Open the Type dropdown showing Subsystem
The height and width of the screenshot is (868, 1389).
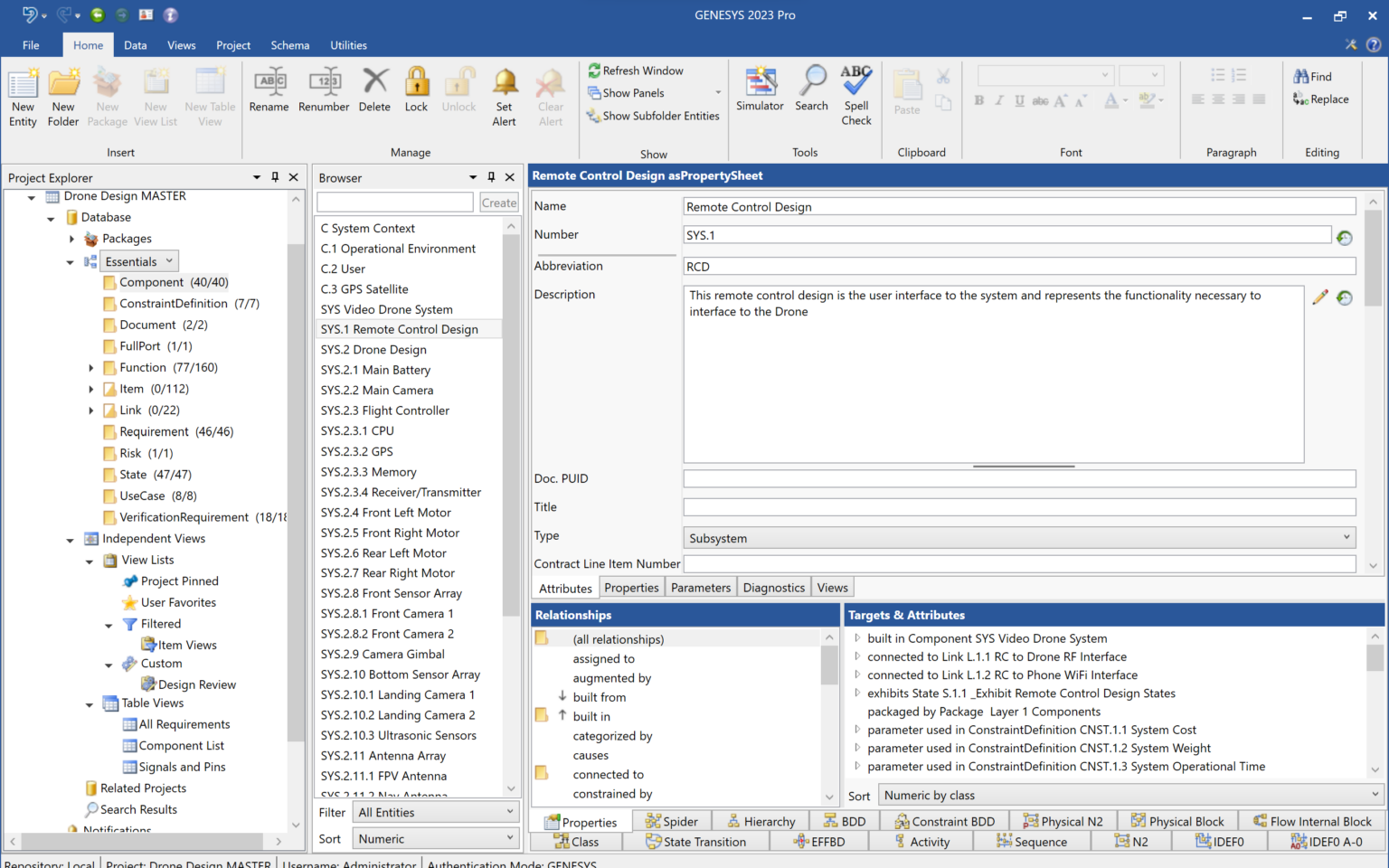1347,537
